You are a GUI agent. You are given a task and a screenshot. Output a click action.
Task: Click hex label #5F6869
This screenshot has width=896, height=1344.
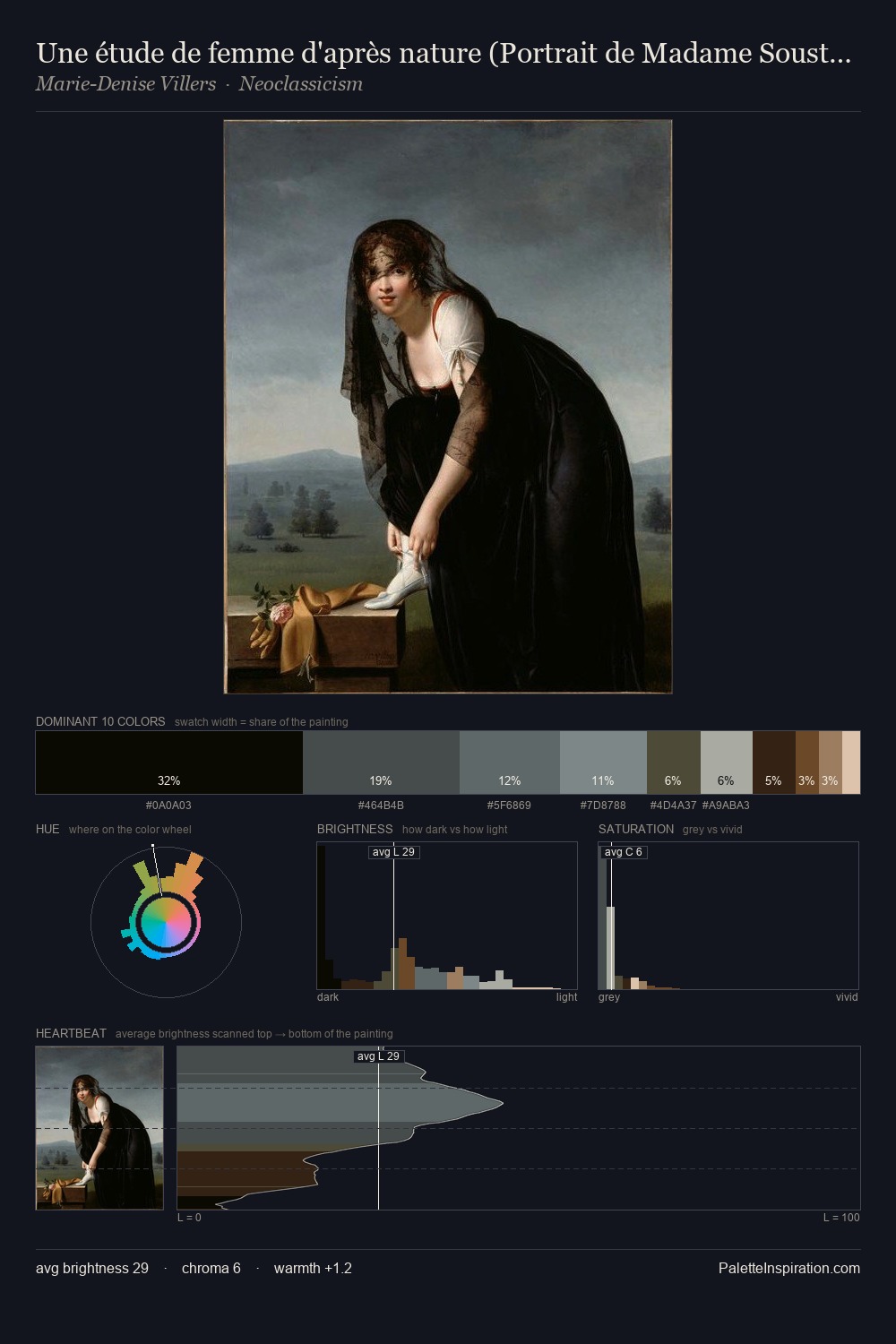(x=509, y=806)
